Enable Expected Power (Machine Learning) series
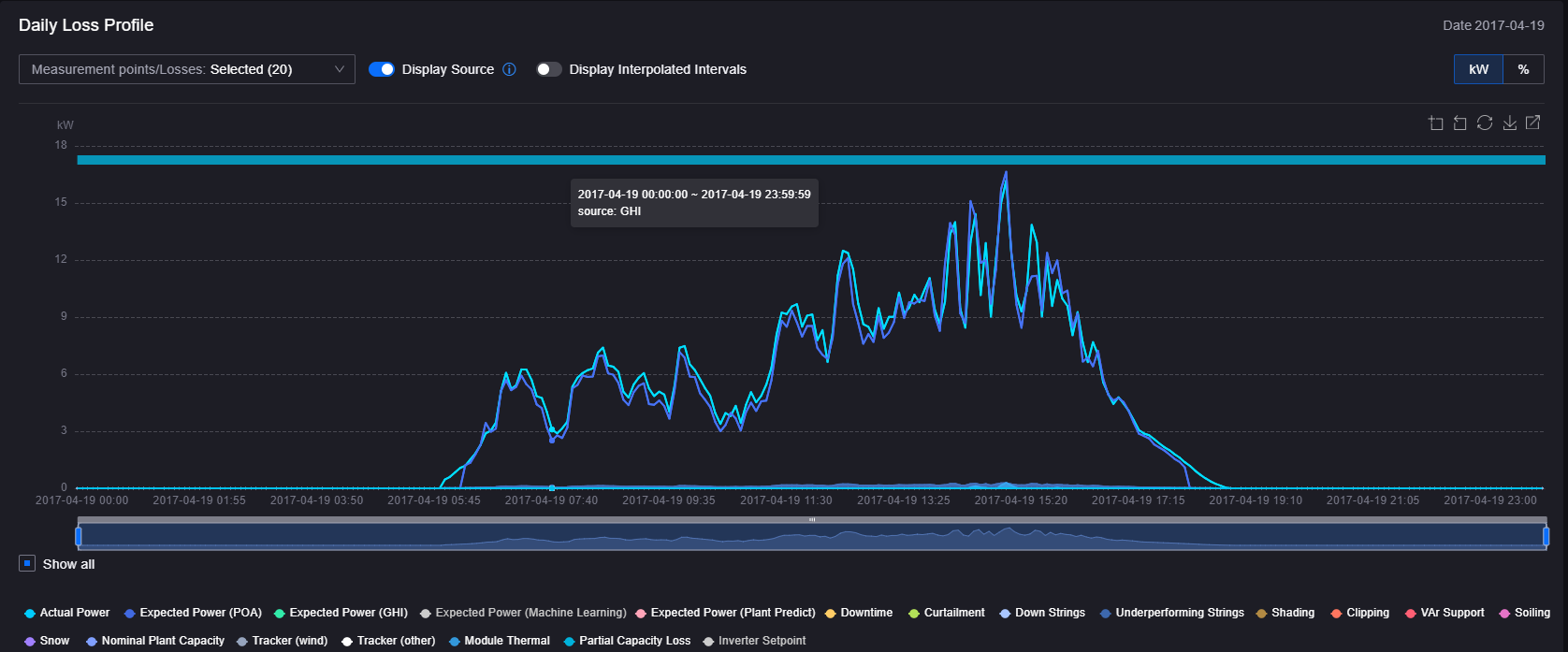 pyautogui.click(x=523, y=613)
